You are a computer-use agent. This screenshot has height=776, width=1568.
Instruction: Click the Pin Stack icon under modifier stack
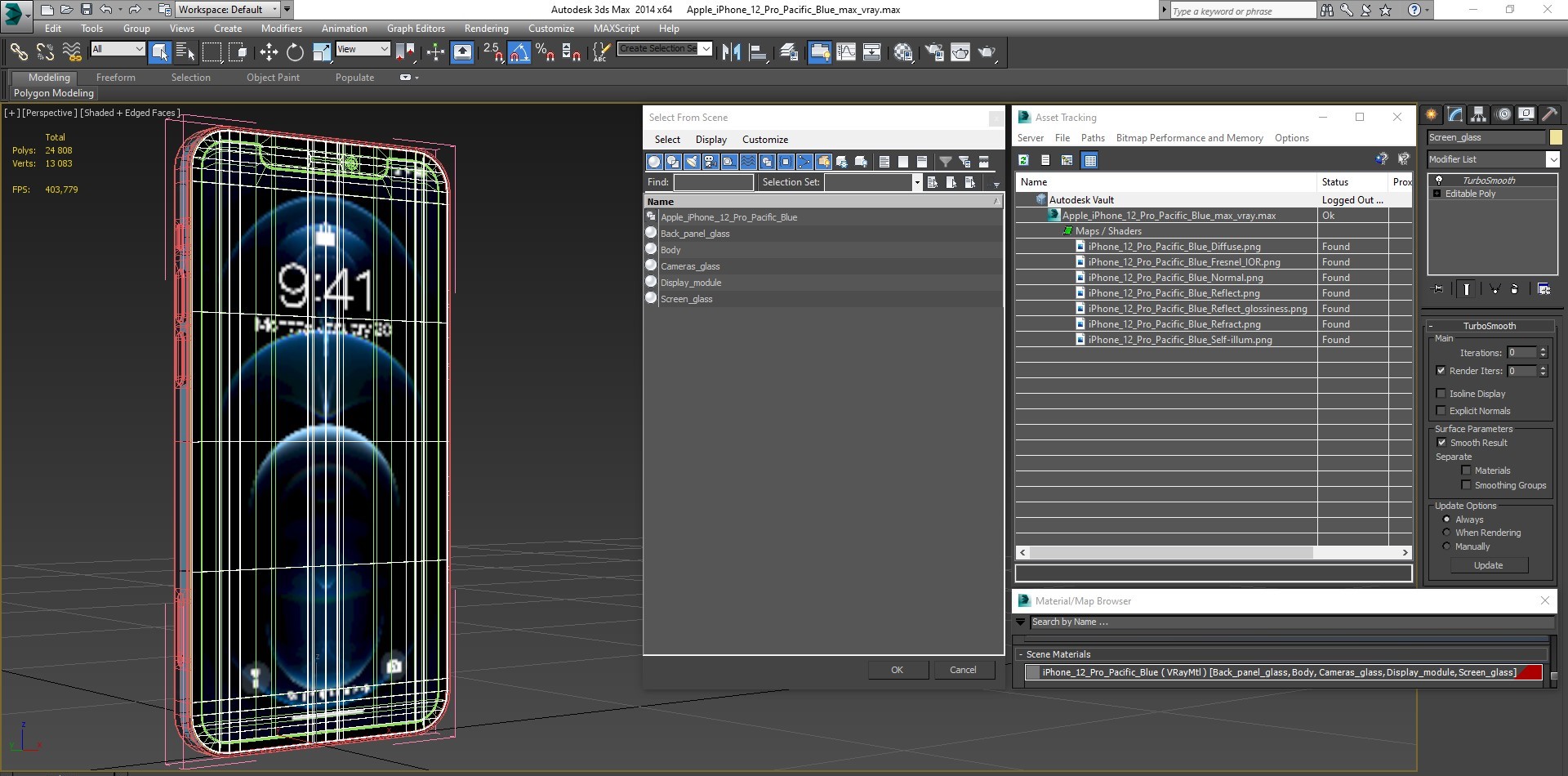pos(1438,288)
